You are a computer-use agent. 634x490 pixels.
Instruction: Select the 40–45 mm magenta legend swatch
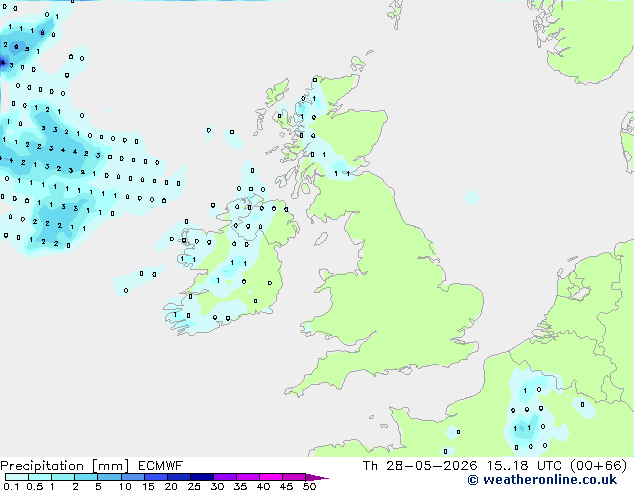271,477
